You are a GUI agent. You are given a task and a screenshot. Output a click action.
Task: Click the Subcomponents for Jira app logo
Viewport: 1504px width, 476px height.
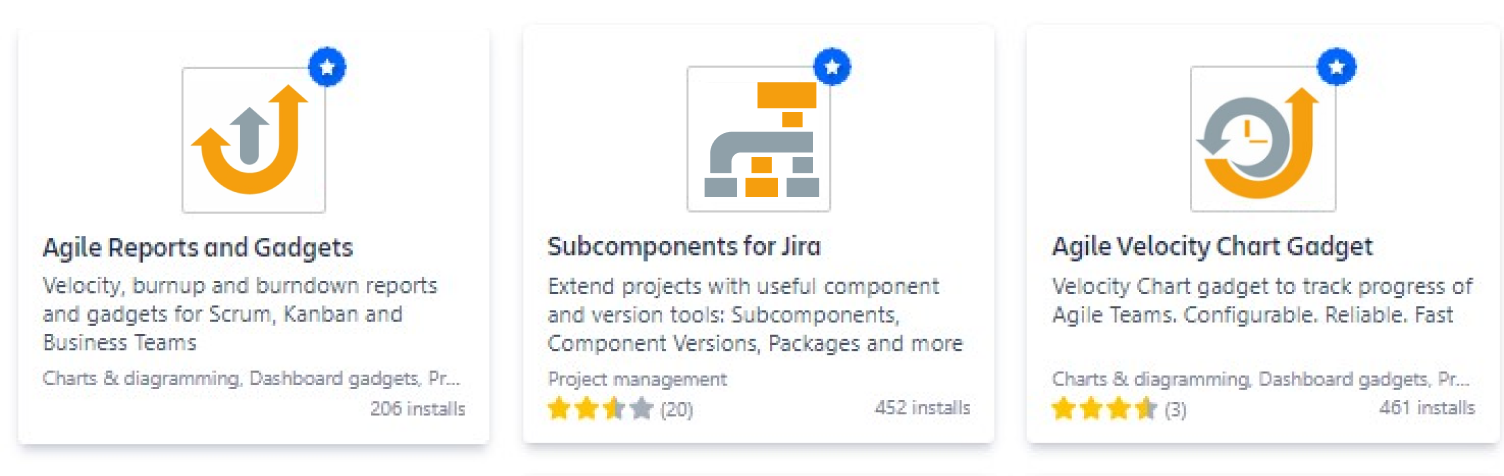click(759, 139)
